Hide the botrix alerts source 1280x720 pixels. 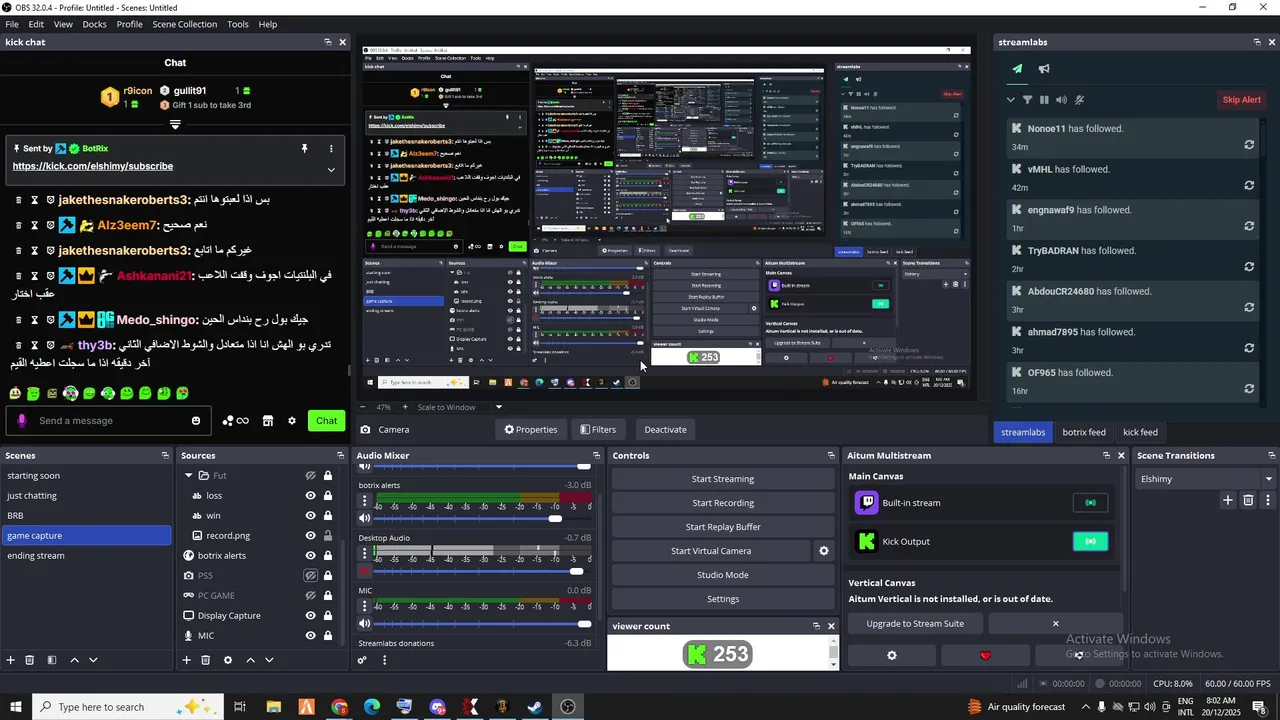click(x=311, y=556)
